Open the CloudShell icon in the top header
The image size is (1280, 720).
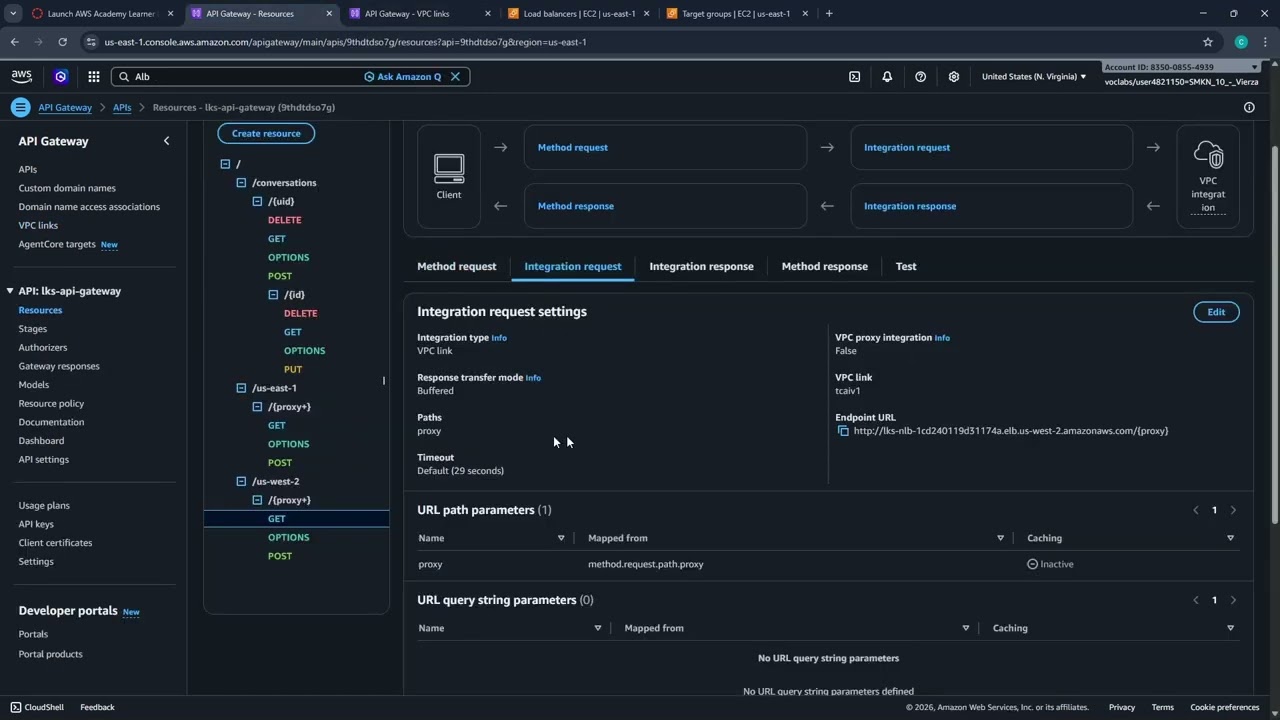[x=854, y=77]
